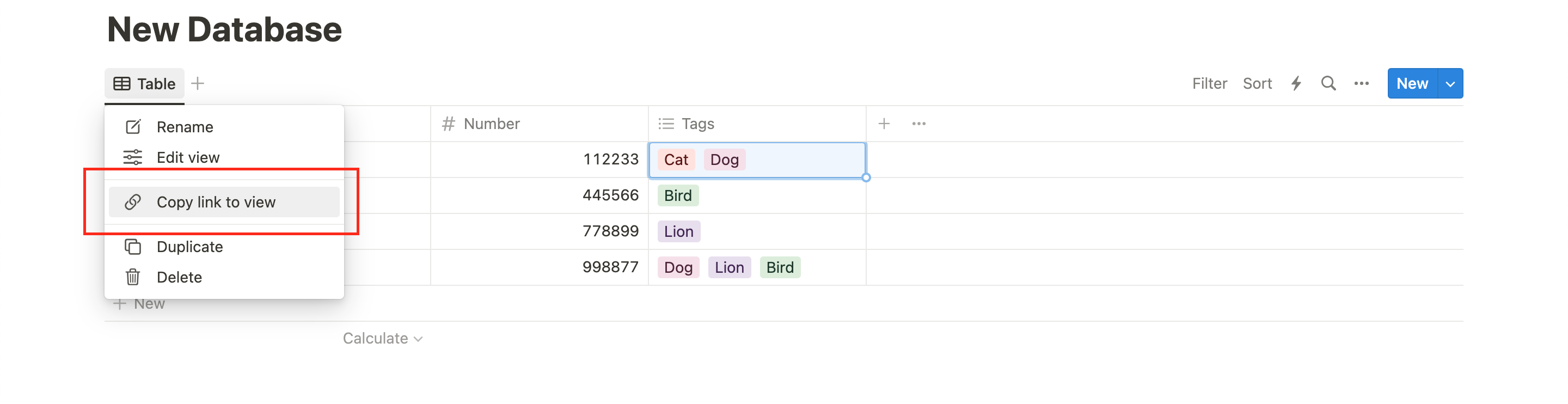
Task: Expand the New button dropdown chevron
Action: pos(1450,83)
